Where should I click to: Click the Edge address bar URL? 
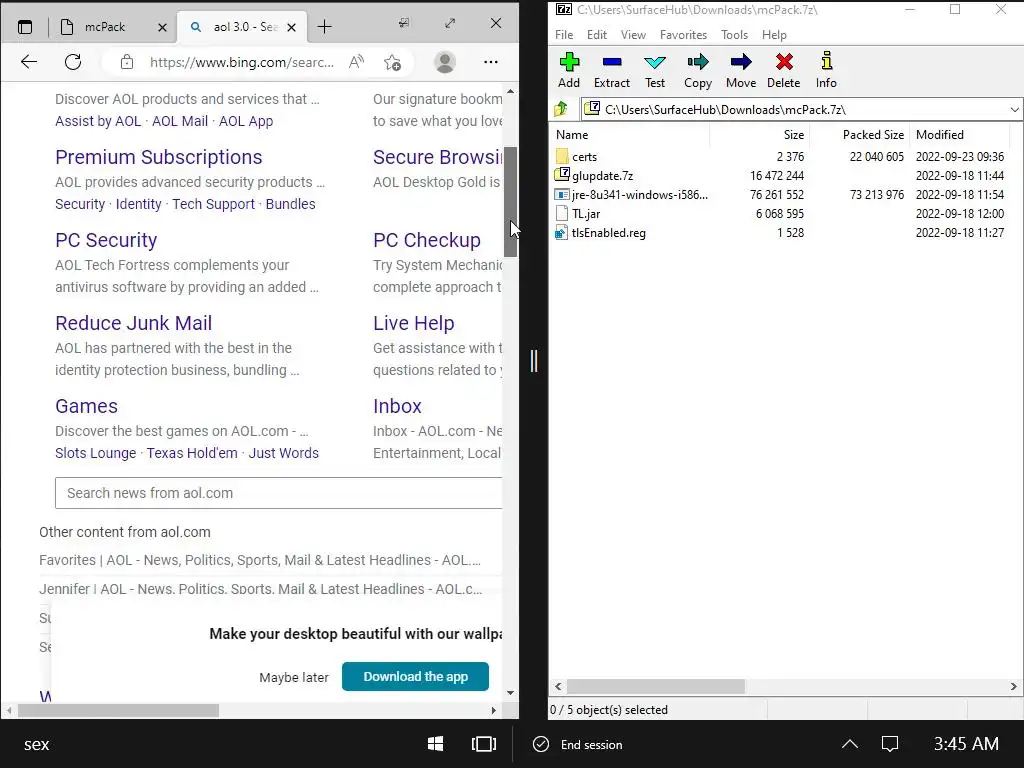242,62
